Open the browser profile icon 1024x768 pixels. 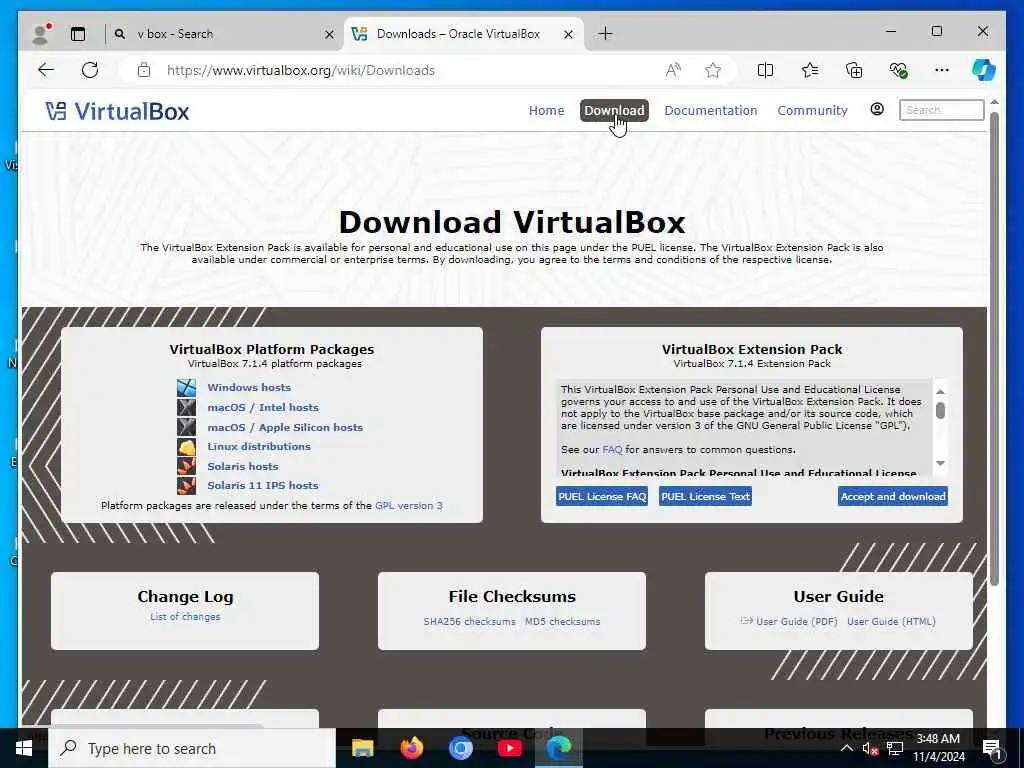click(42, 34)
